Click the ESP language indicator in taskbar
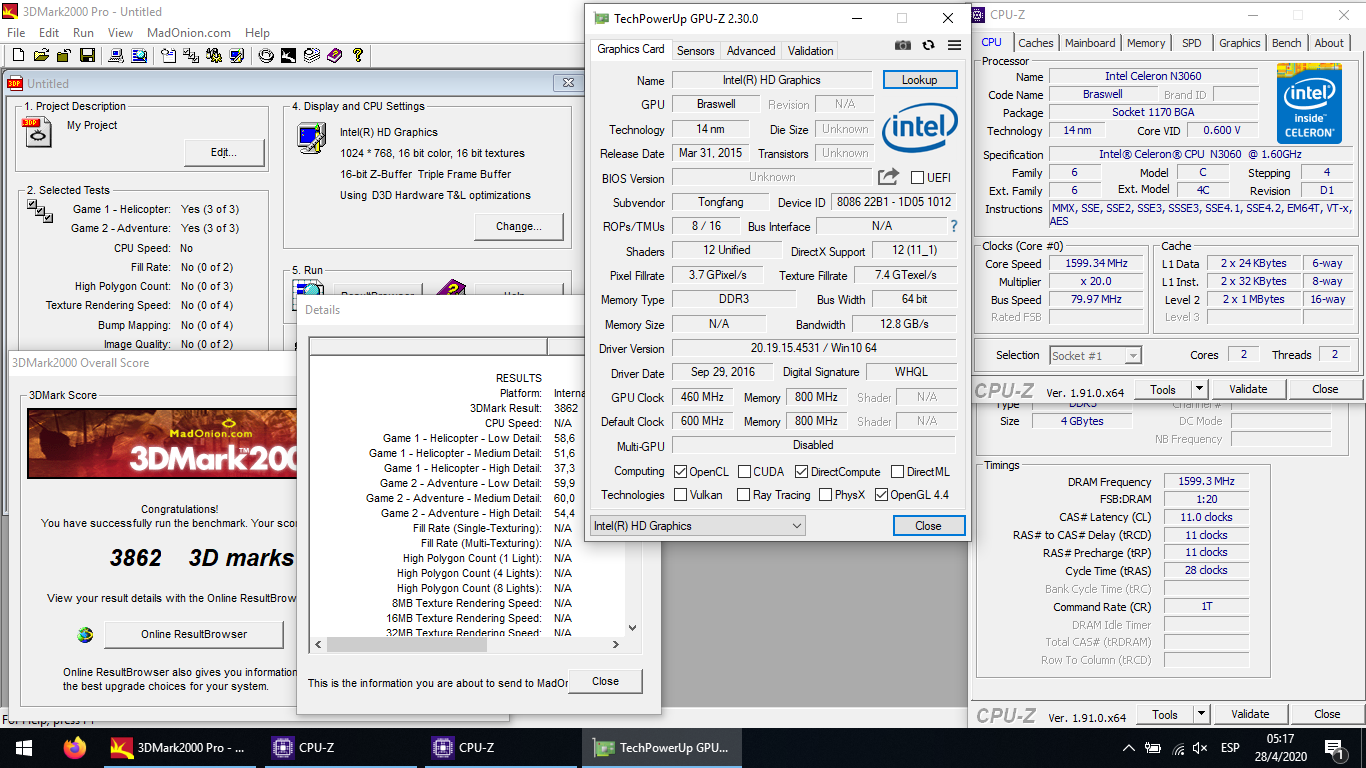The height and width of the screenshot is (768, 1366). tap(1230, 748)
